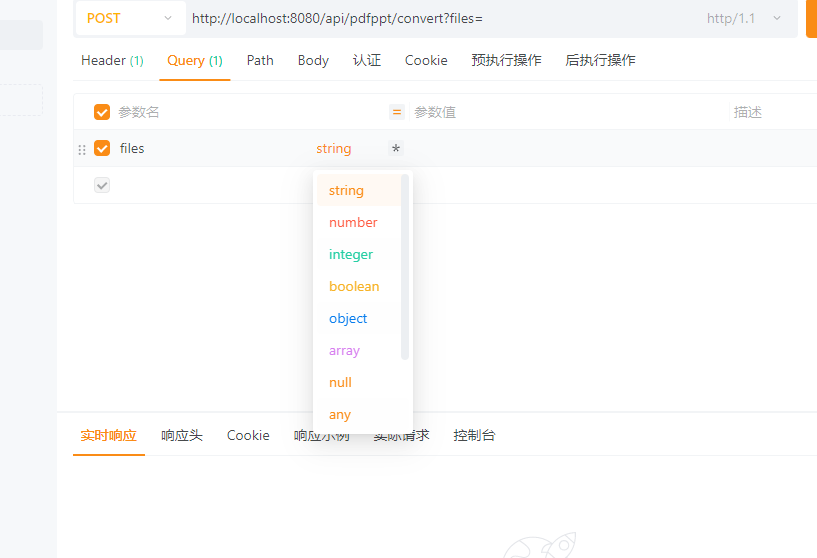
Task: Click the 参数值 column header
Action: click(x=435, y=112)
